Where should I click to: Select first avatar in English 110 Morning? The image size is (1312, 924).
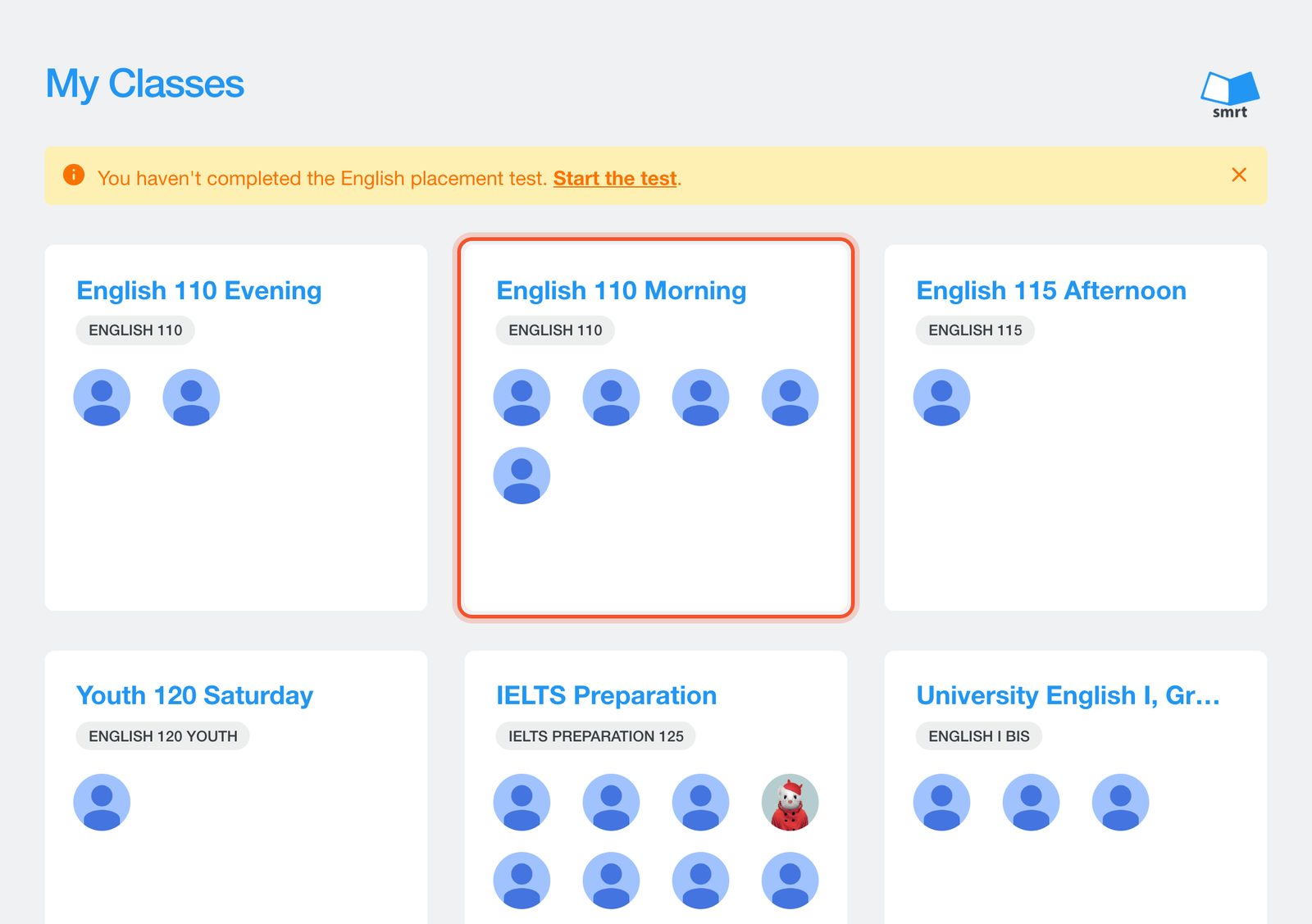(x=522, y=398)
